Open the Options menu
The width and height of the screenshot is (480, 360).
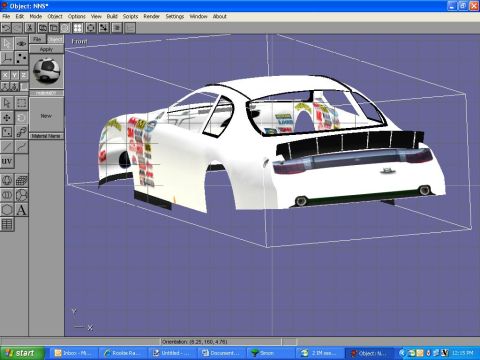pyautogui.click(x=77, y=16)
